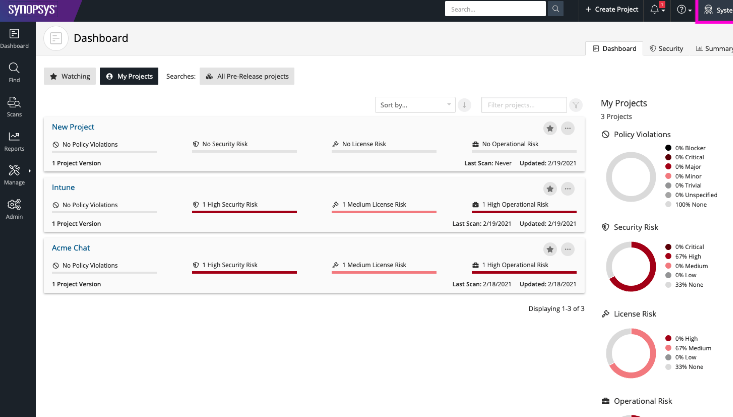Click the Policy Violations donut chart
733x417 pixels.
pos(631,177)
